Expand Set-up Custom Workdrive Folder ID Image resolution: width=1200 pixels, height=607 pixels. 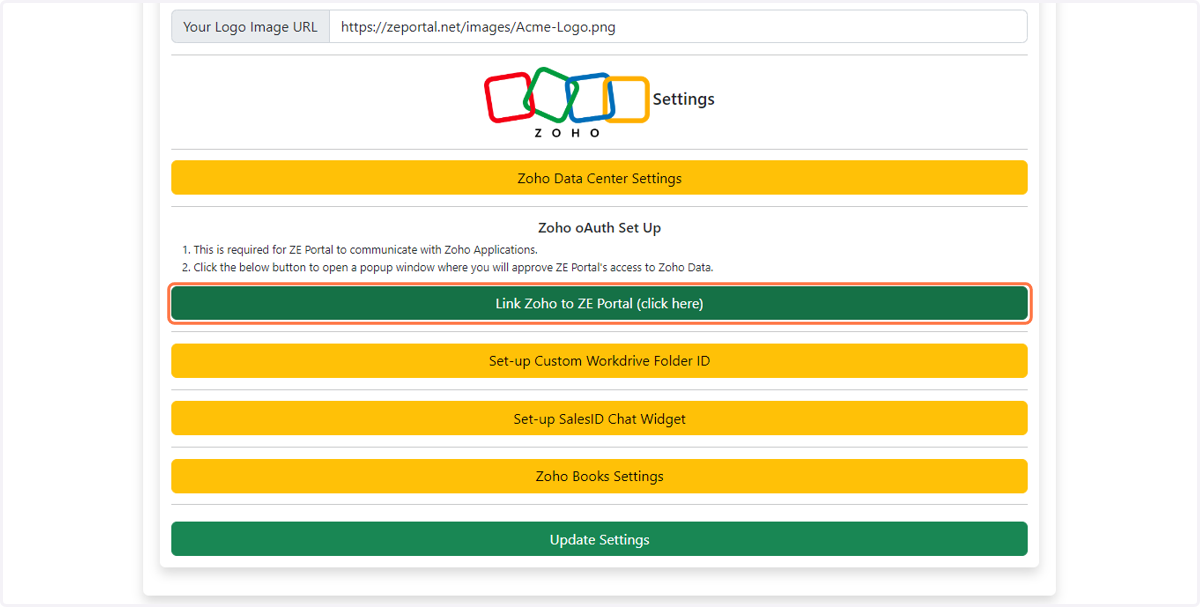coord(599,361)
